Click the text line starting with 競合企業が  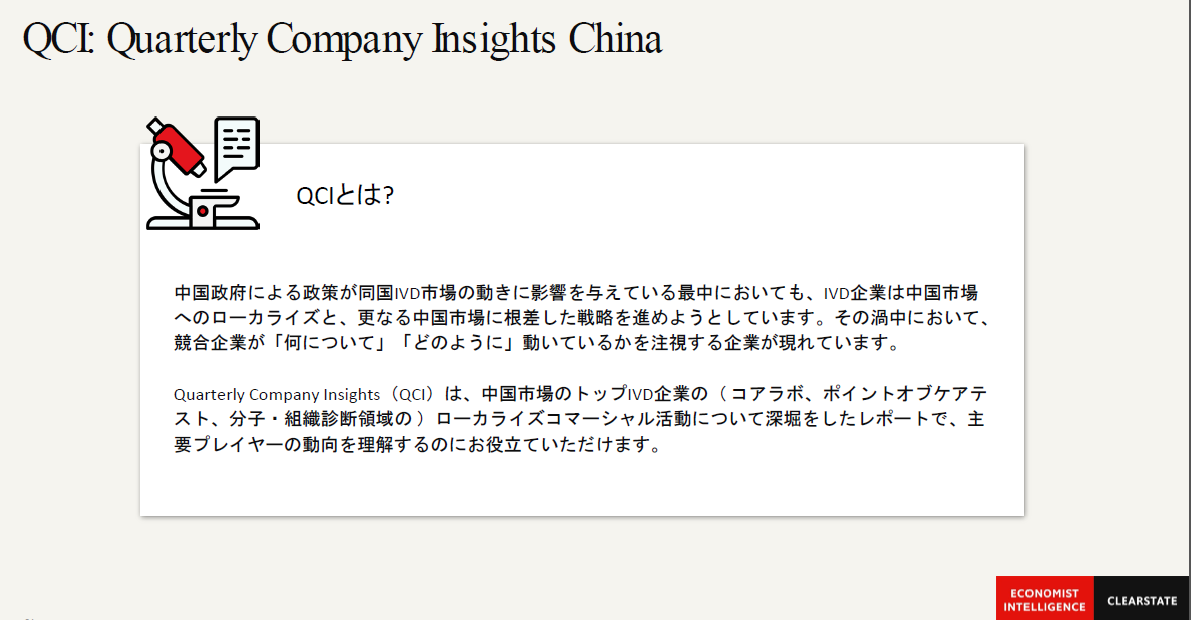pyautogui.click(x=536, y=343)
